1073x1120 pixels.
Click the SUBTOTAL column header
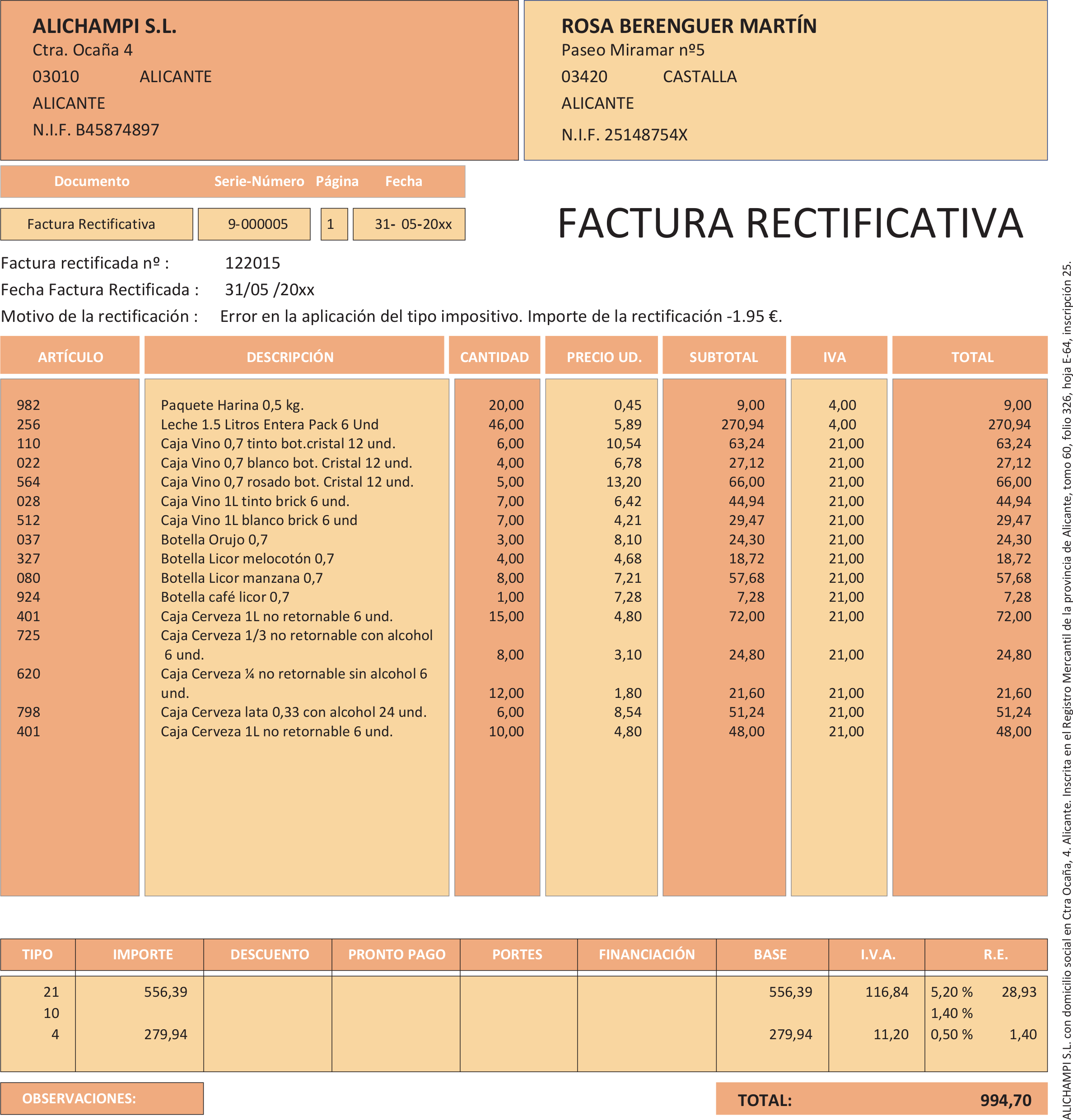click(x=723, y=357)
